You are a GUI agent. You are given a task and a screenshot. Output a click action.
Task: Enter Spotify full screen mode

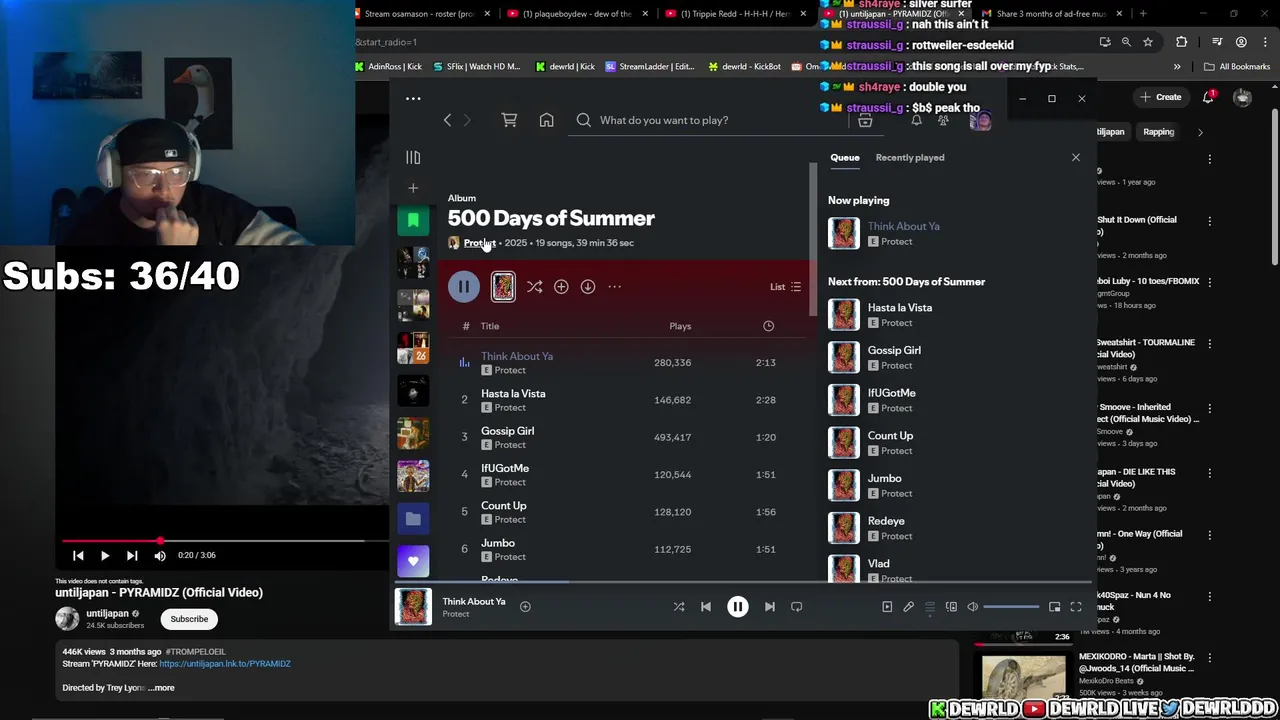(x=1076, y=606)
